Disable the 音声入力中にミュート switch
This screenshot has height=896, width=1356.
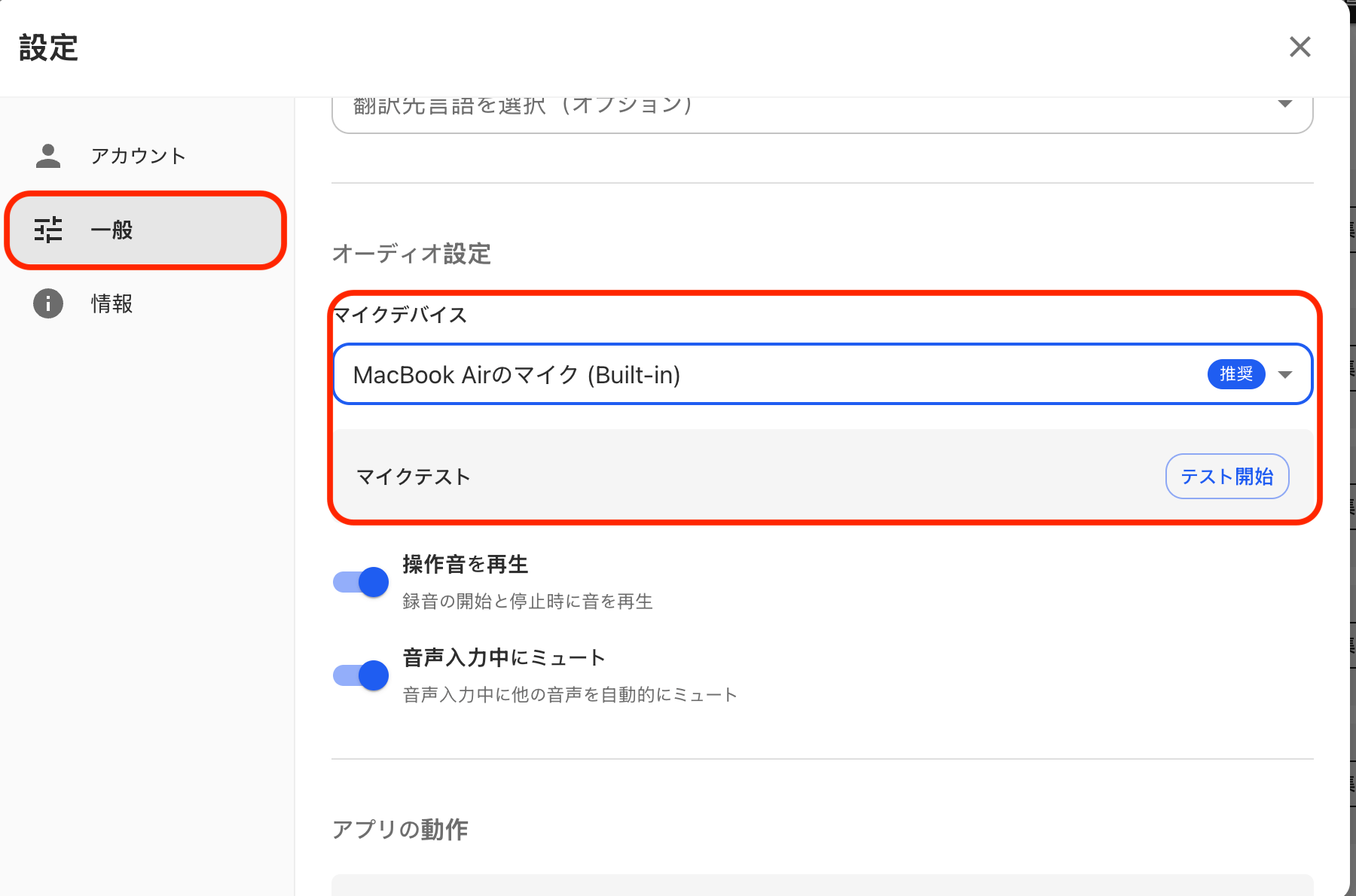[x=361, y=675]
